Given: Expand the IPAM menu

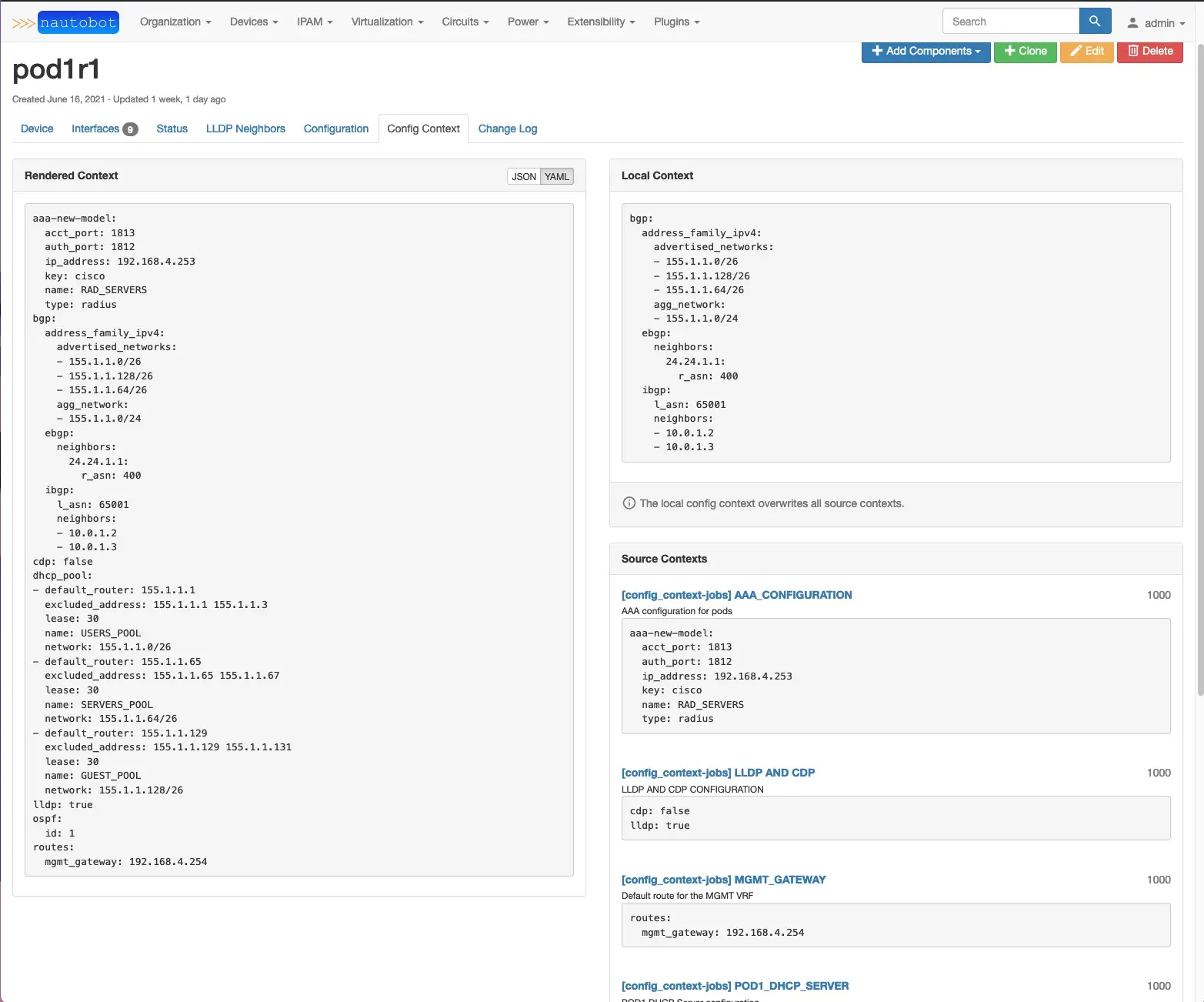Looking at the screenshot, I should point(315,22).
